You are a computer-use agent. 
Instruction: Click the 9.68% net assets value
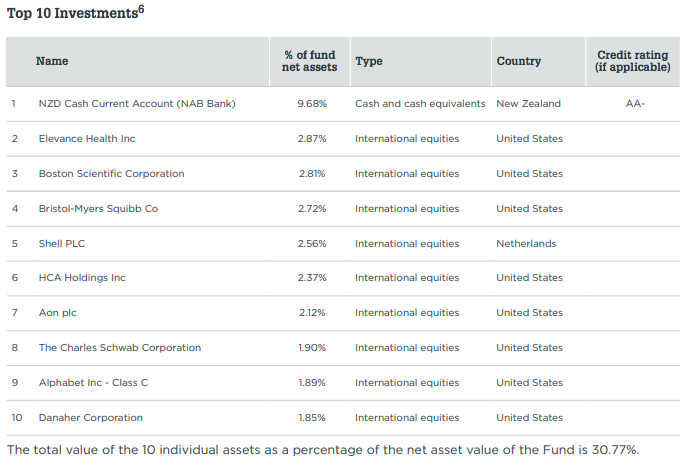tap(311, 103)
